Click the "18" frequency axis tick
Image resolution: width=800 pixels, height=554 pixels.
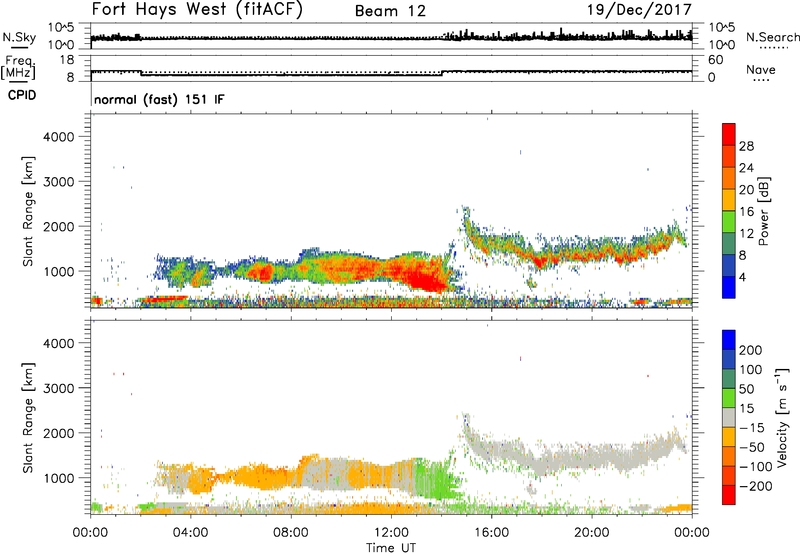[x=67, y=60]
